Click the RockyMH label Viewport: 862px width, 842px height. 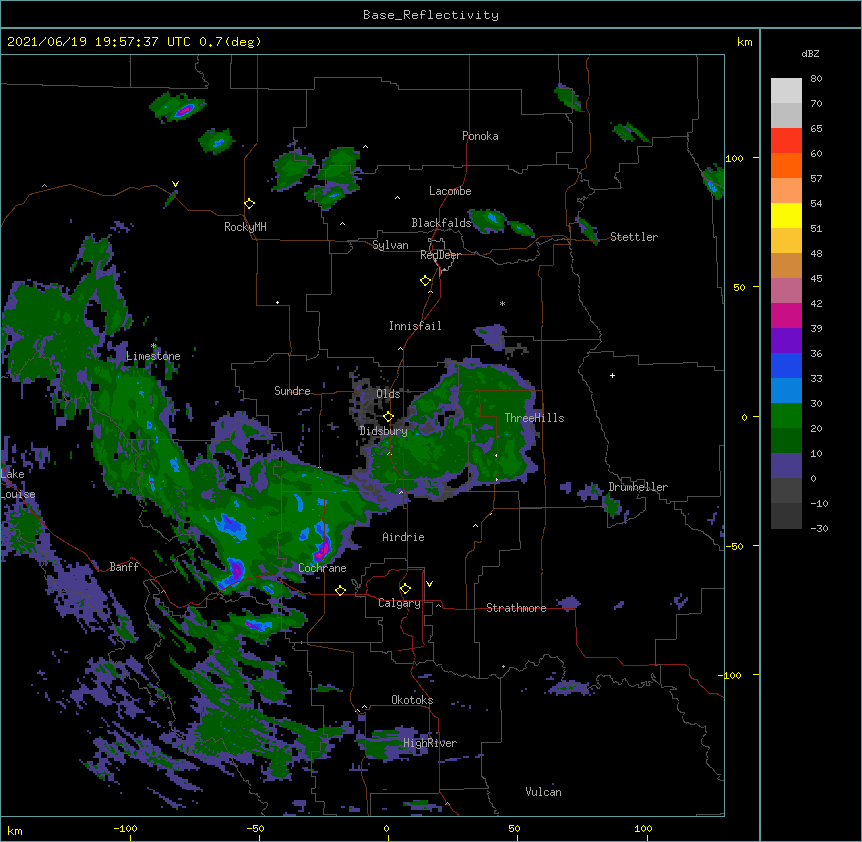click(245, 227)
